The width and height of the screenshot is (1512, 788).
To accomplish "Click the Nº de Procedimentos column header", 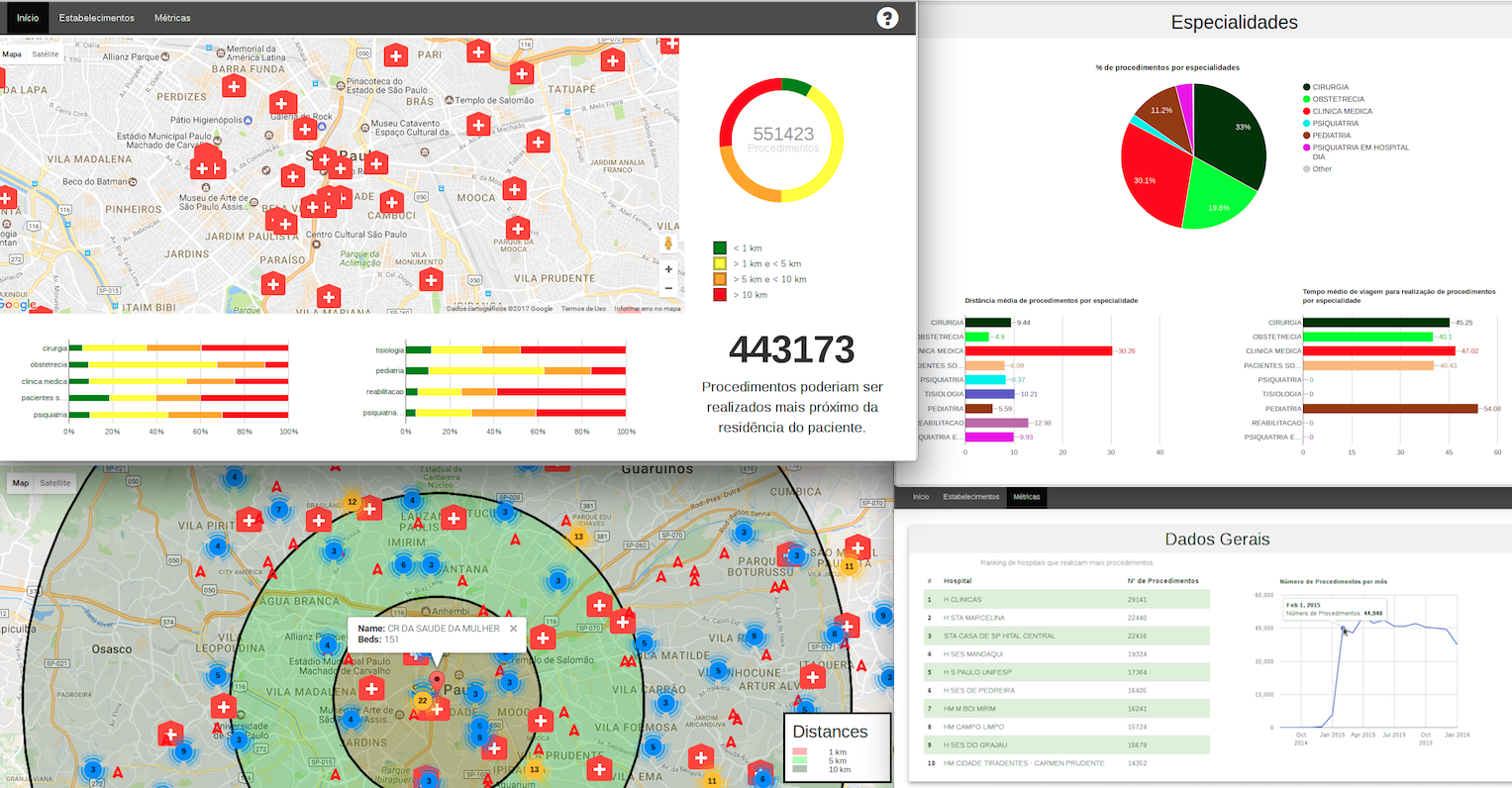I will (x=1162, y=581).
